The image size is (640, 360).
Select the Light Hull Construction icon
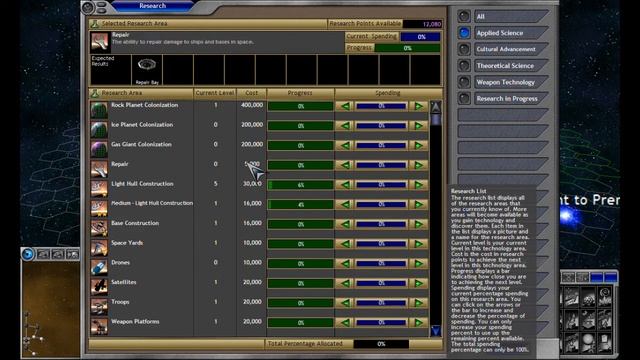click(99, 188)
